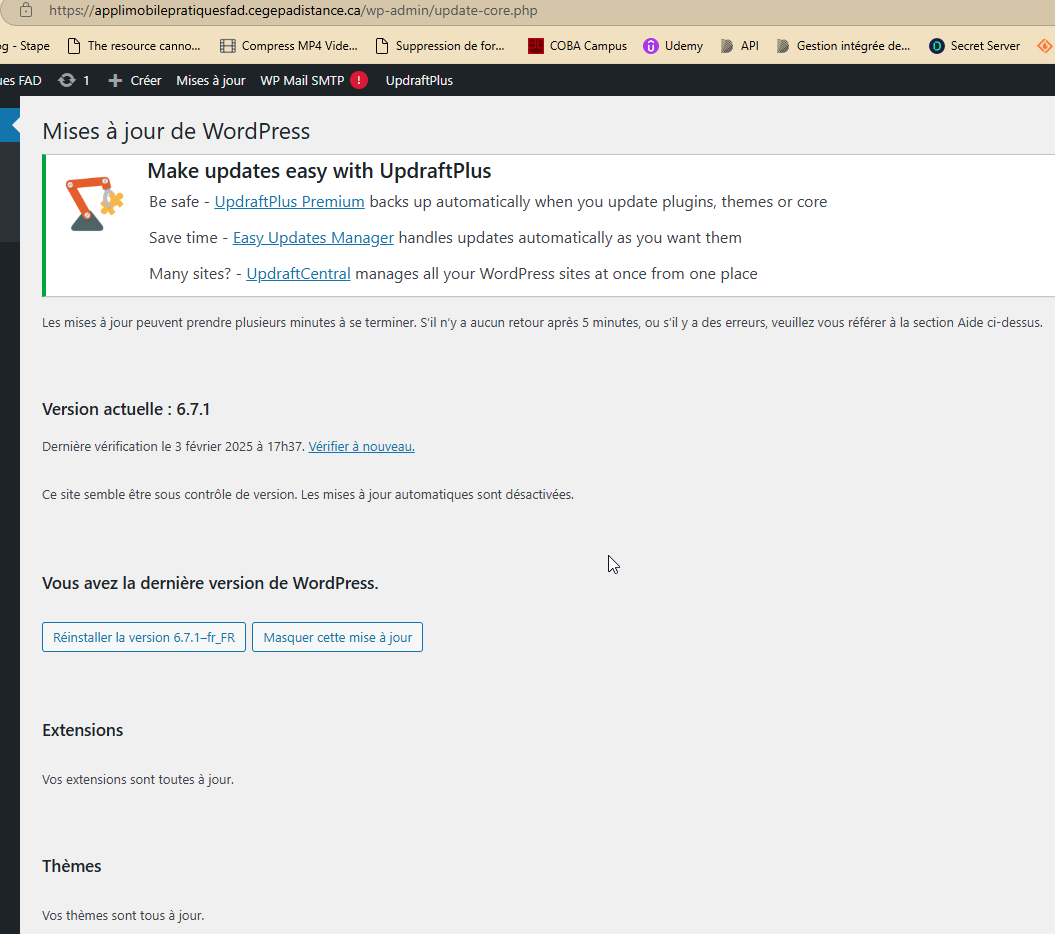The image size is (1055, 934).
Task: Click the plus icon next to Créer
Action: click(x=115, y=80)
